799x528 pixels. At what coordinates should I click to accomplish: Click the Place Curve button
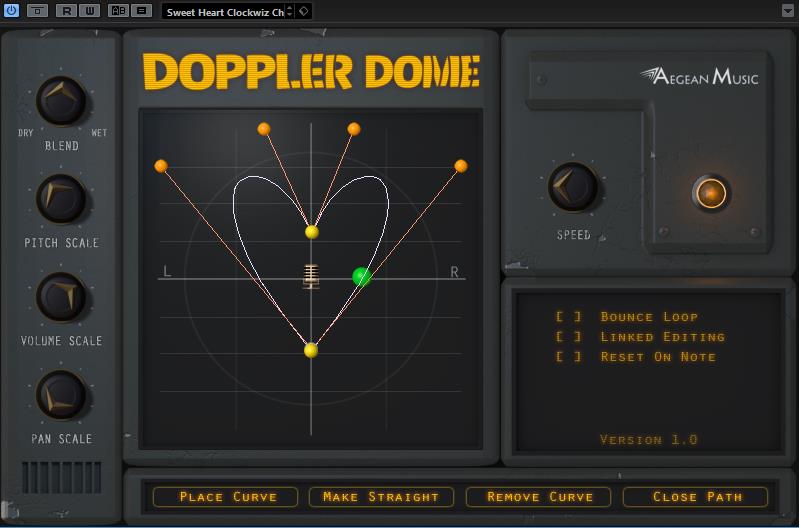[x=225, y=497]
